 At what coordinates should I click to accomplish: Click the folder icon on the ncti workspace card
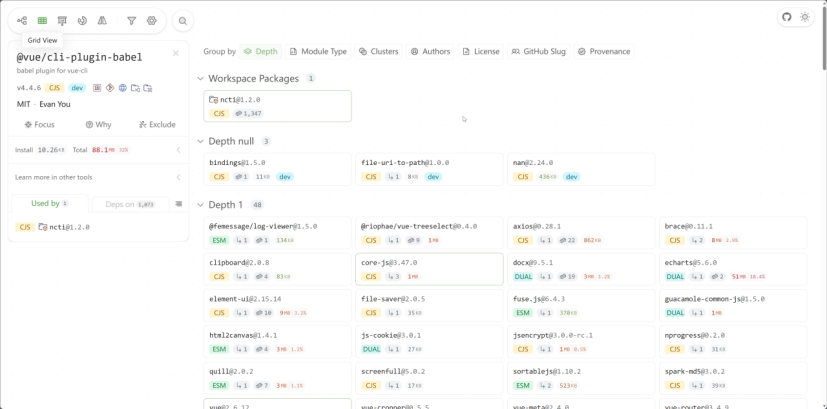[214, 99]
